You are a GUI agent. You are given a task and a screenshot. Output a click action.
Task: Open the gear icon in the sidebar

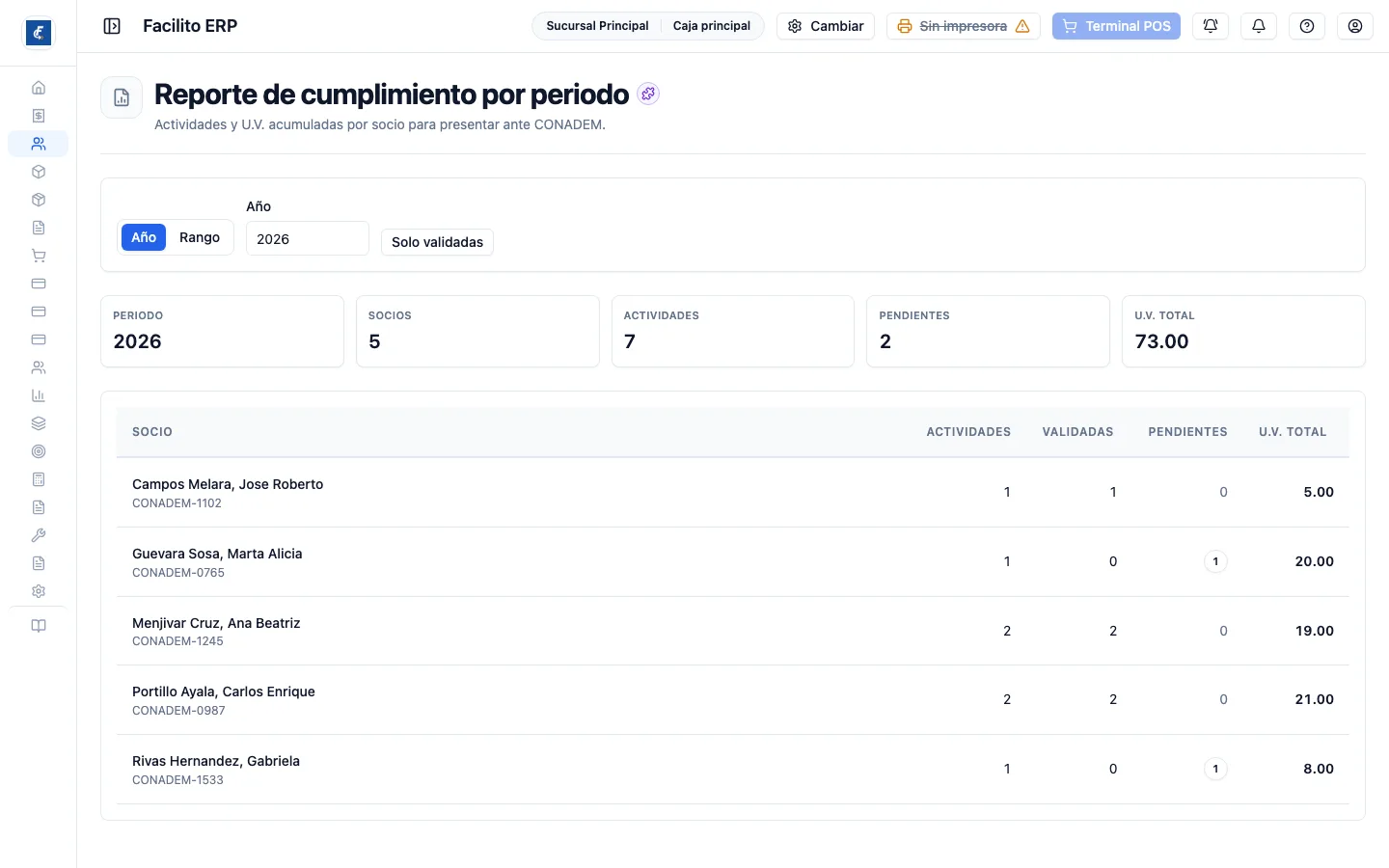[39, 591]
